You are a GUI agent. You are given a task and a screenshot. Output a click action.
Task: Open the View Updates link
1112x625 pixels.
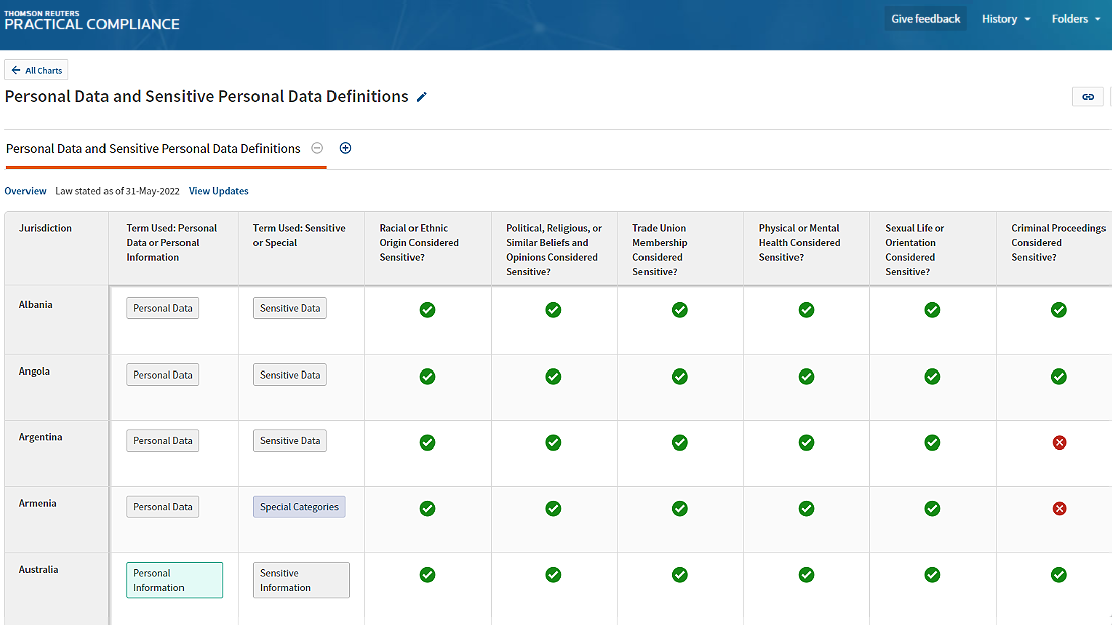click(218, 191)
